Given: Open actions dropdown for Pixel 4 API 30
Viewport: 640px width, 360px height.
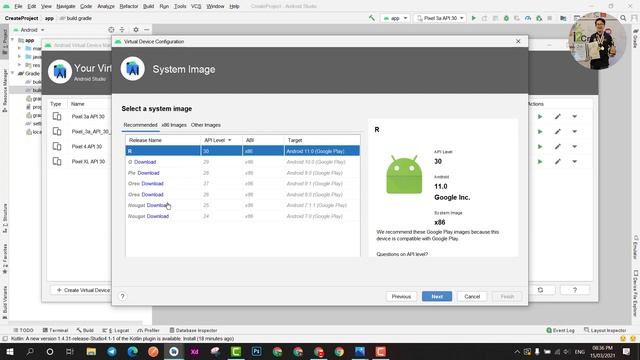Looking at the screenshot, I should 574,147.
